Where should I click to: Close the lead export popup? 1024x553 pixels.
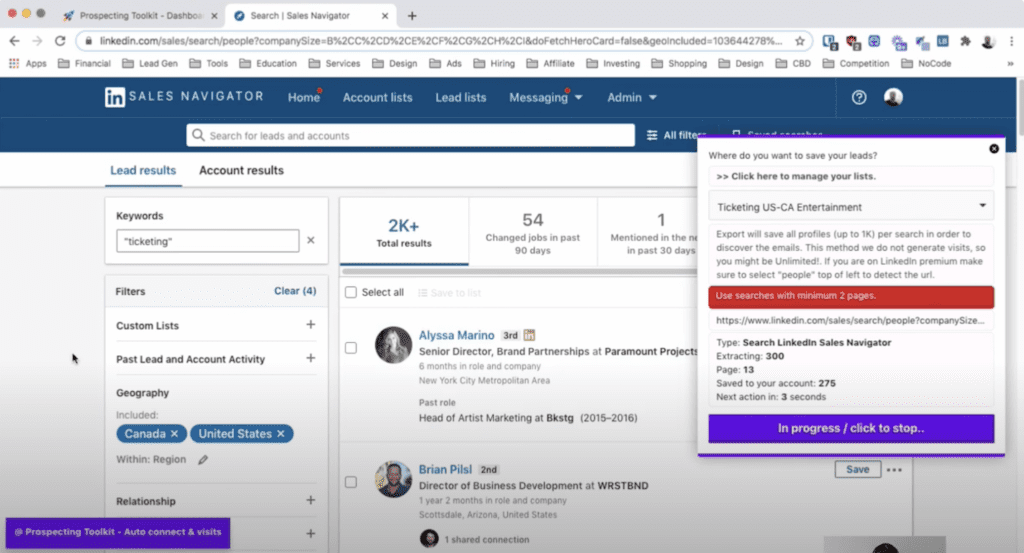click(994, 149)
